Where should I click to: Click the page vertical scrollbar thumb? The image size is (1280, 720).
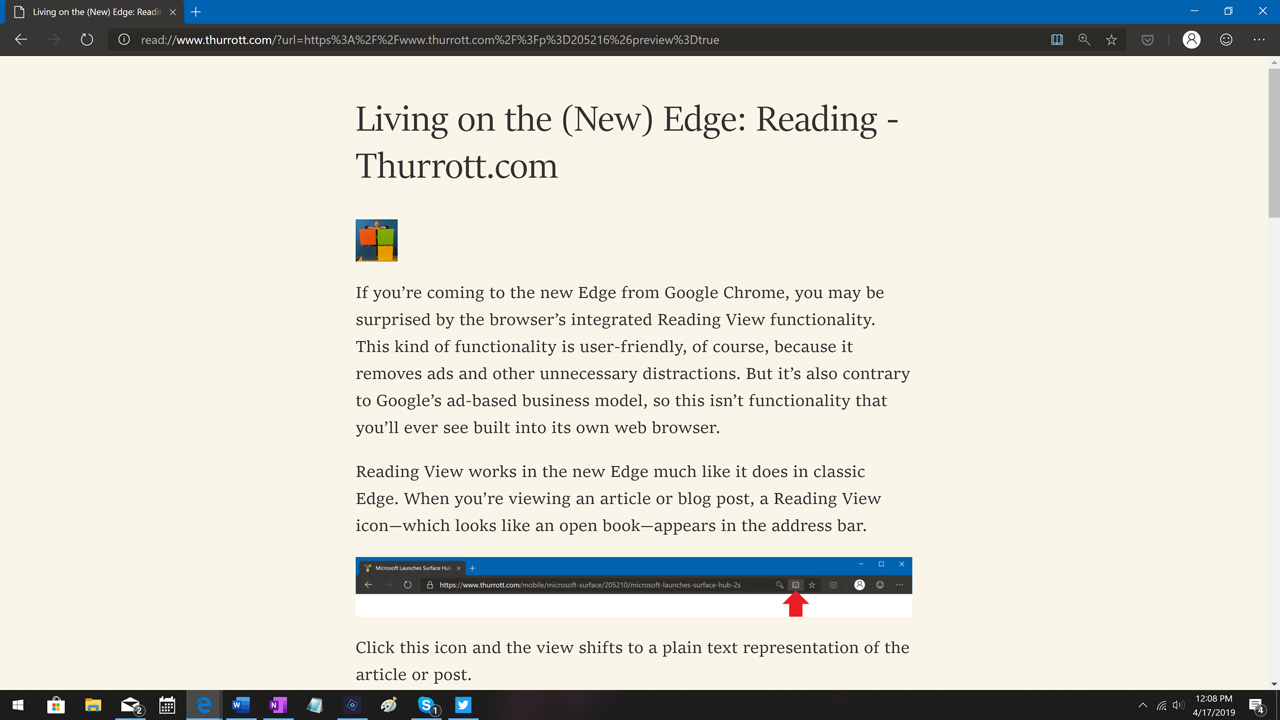[x=1273, y=140]
